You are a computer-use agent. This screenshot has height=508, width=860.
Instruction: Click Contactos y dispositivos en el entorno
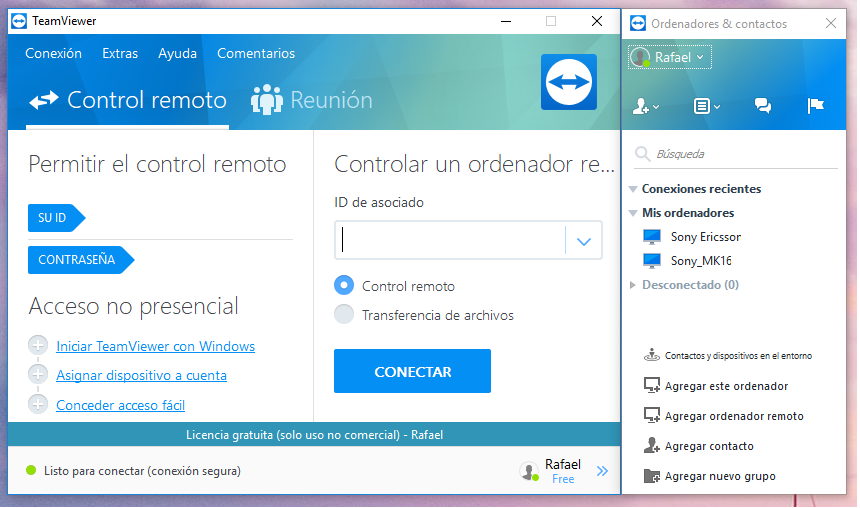[x=738, y=355]
